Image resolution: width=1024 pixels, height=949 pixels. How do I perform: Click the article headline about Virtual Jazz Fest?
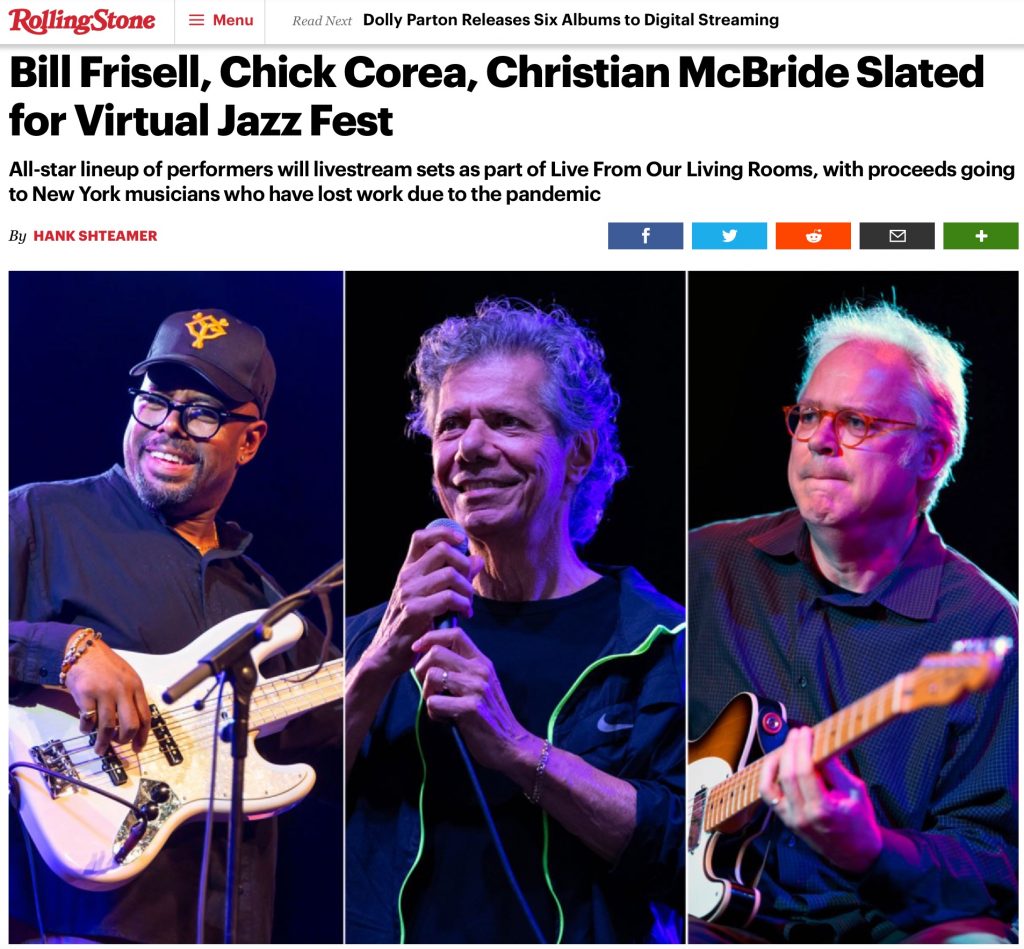[496, 96]
